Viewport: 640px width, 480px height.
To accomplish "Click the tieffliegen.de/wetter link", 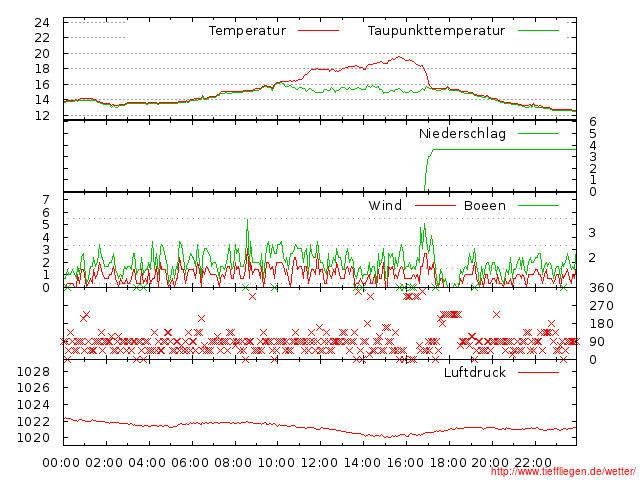I will pyautogui.click(x=563, y=471).
